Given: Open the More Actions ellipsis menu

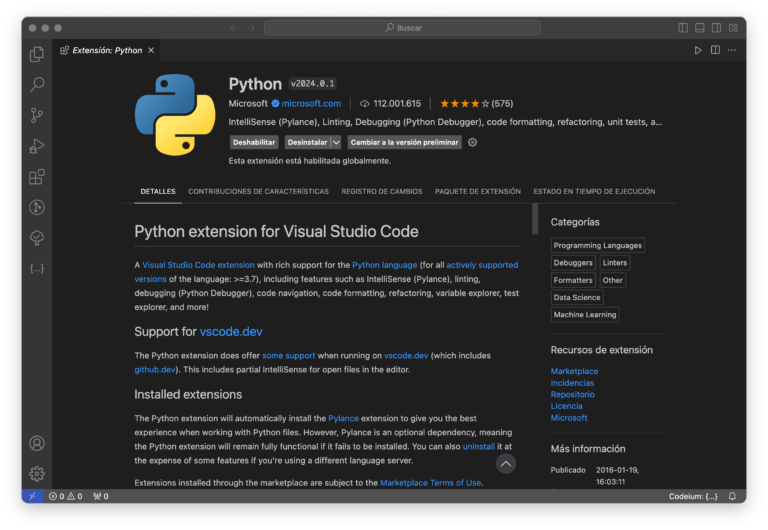Looking at the screenshot, I should click(x=732, y=50).
